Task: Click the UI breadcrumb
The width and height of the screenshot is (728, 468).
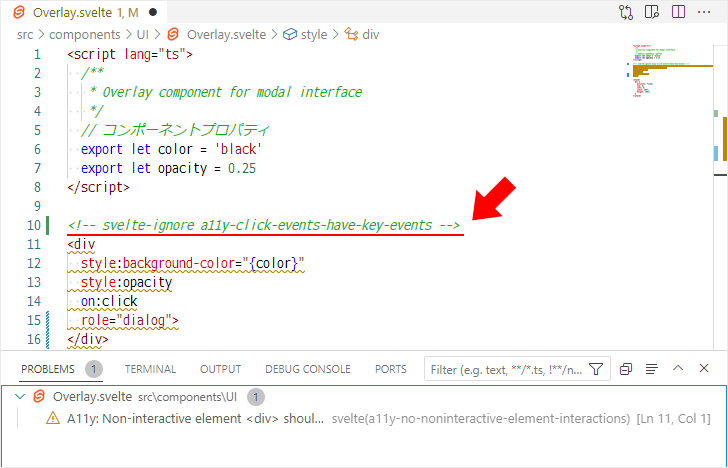Action: [143, 35]
